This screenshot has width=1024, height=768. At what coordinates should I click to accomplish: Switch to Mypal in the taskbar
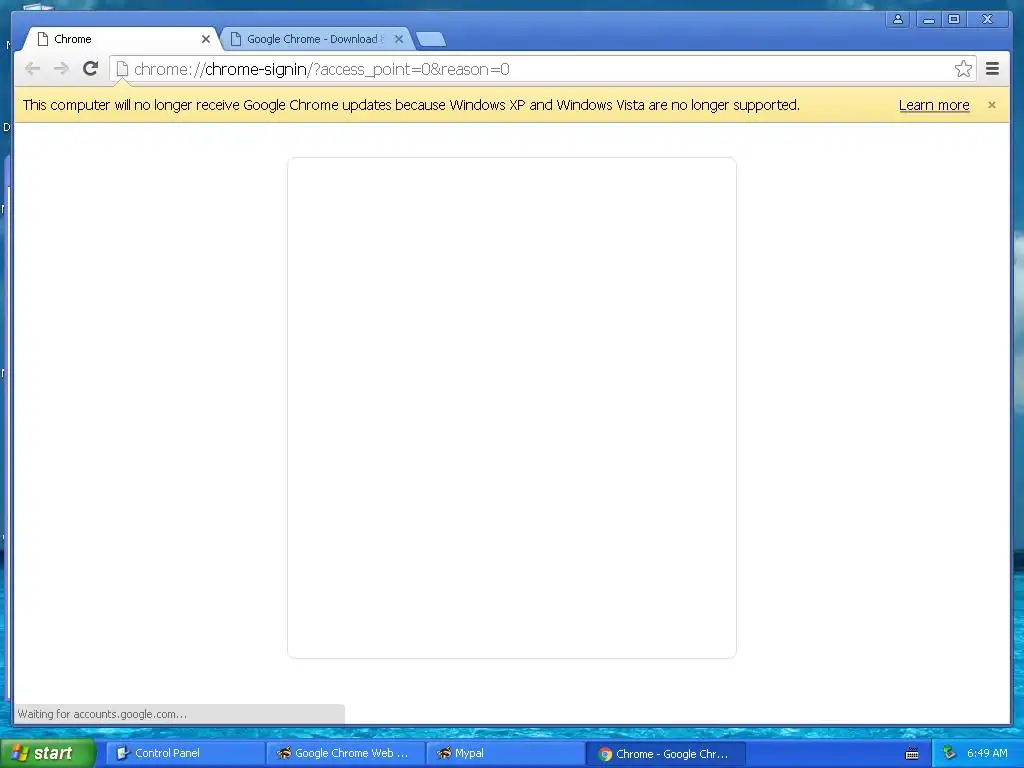[506, 753]
